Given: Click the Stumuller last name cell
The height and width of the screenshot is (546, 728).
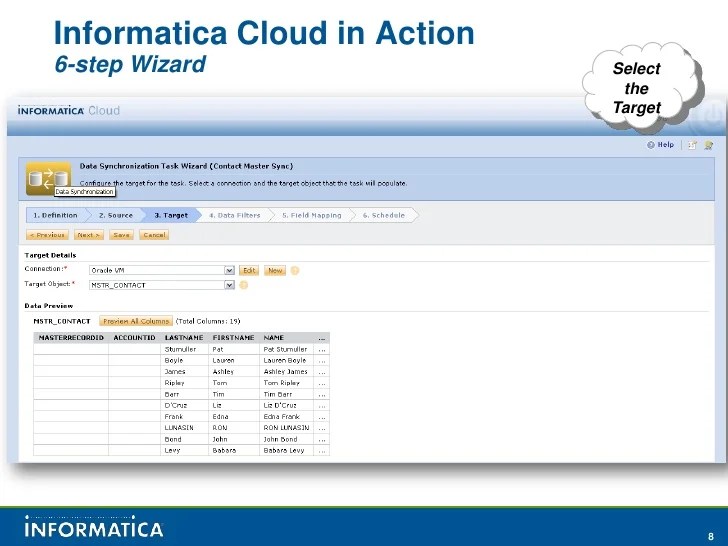Looking at the screenshot, I should pyautogui.click(x=184, y=349).
